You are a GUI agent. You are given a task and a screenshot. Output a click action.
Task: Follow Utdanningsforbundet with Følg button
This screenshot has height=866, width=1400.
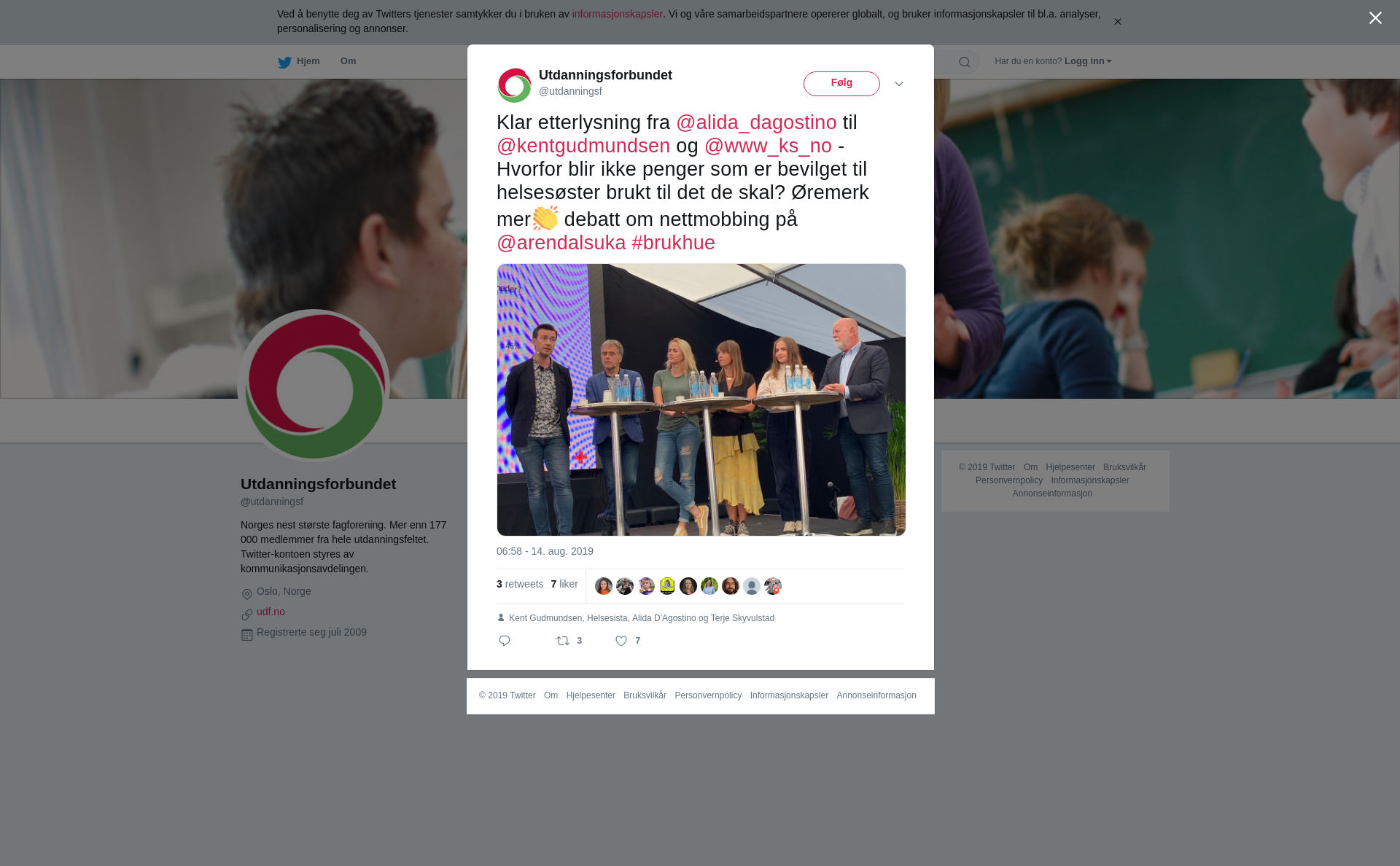[841, 84]
